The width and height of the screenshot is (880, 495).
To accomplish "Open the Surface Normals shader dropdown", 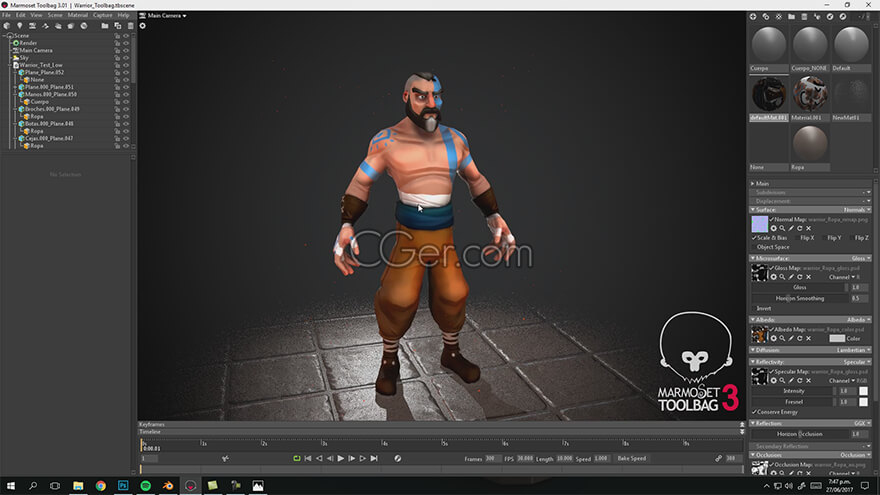I will click(857, 210).
